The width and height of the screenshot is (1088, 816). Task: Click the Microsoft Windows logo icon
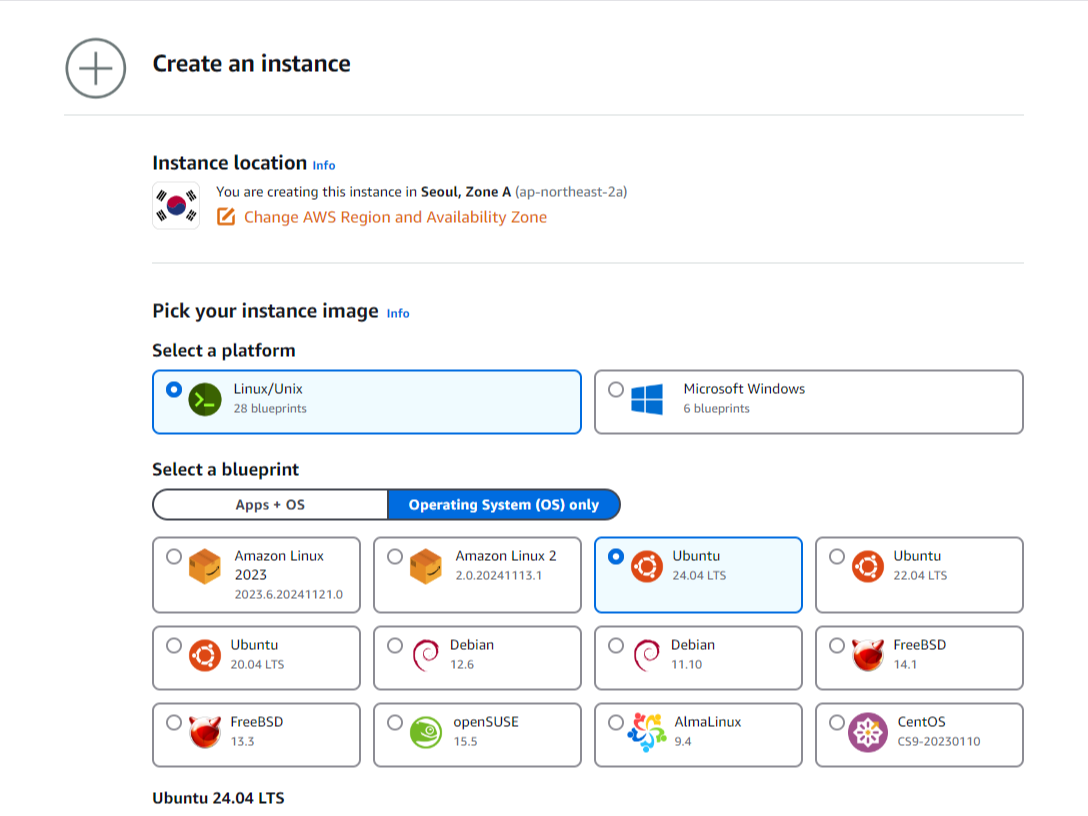(647, 400)
